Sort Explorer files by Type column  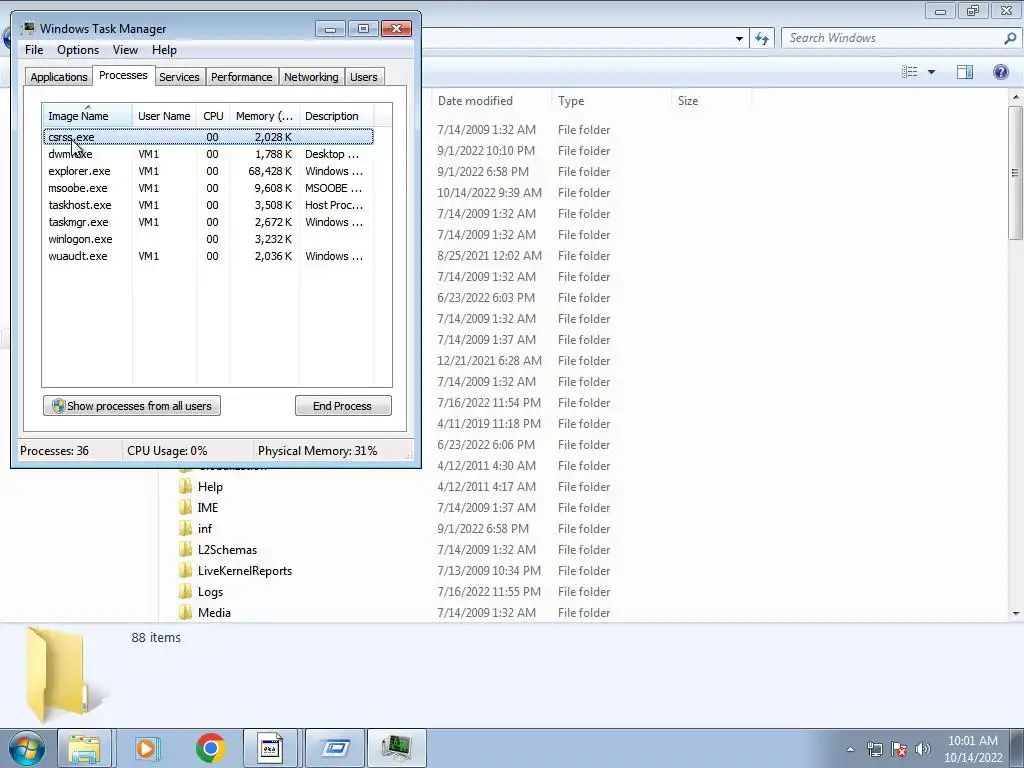(x=611, y=101)
